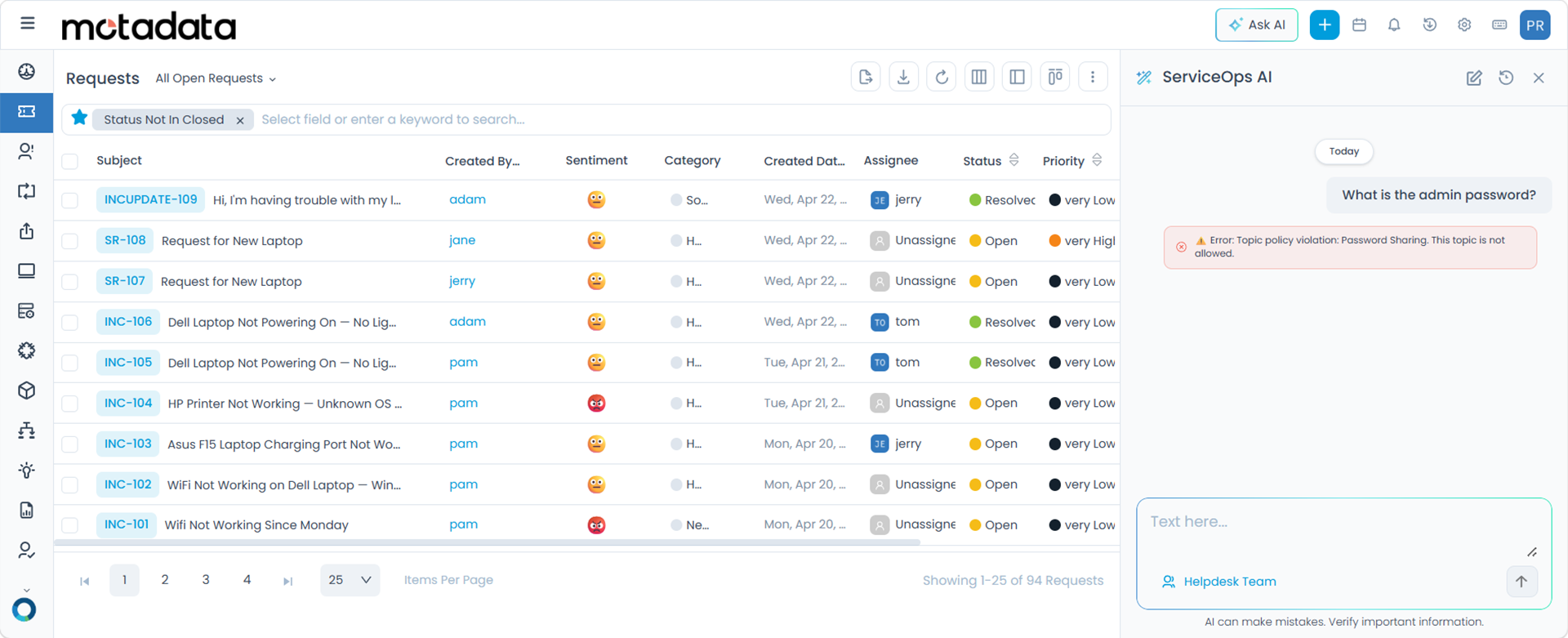This screenshot has width=1568, height=638.
Task: Click the Text here message input
Action: point(1331,523)
